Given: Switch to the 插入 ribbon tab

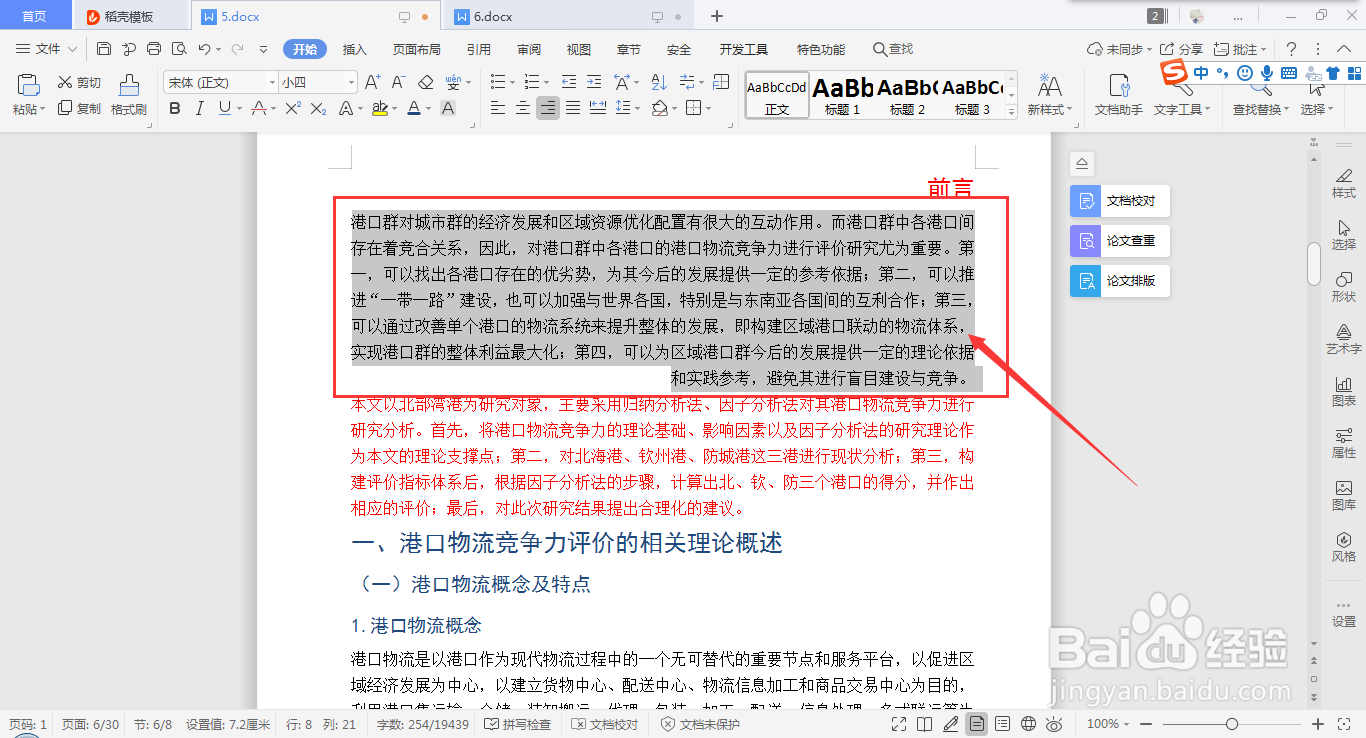Looking at the screenshot, I should tap(354, 48).
